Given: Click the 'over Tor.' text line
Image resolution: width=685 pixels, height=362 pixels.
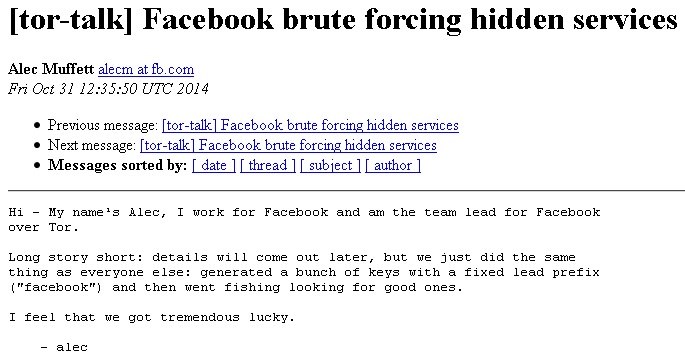Looking at the screenshot, I should point(44,228).
